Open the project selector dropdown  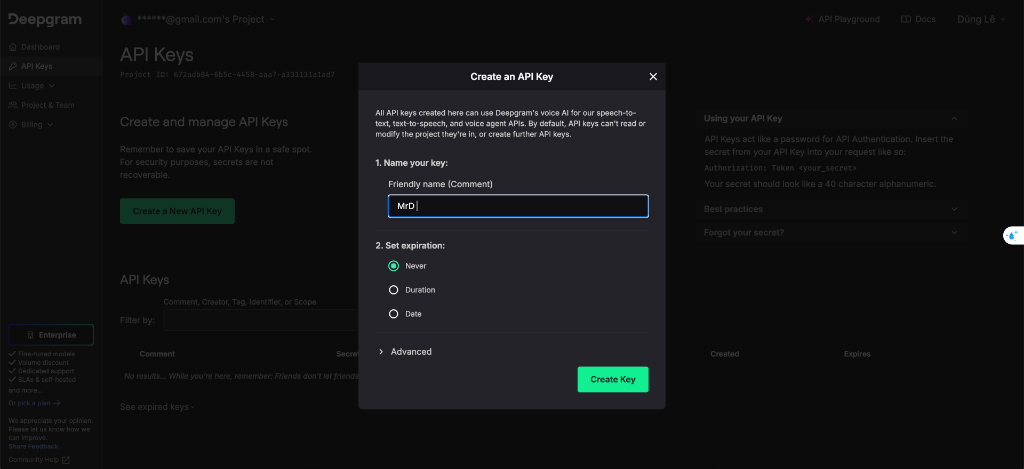click(199, 20)
